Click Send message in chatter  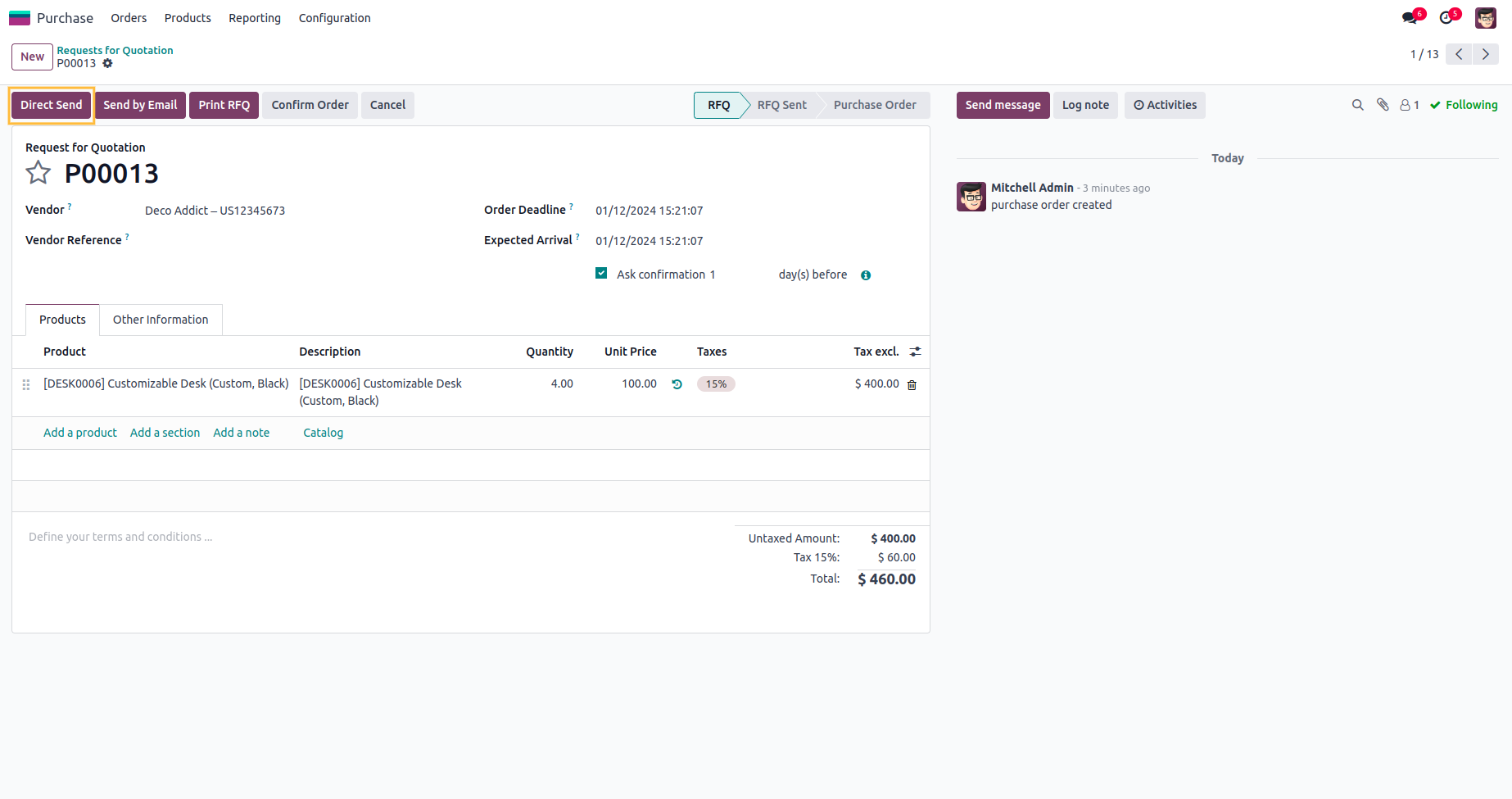pyautogui.click(x=1003, y=105)
